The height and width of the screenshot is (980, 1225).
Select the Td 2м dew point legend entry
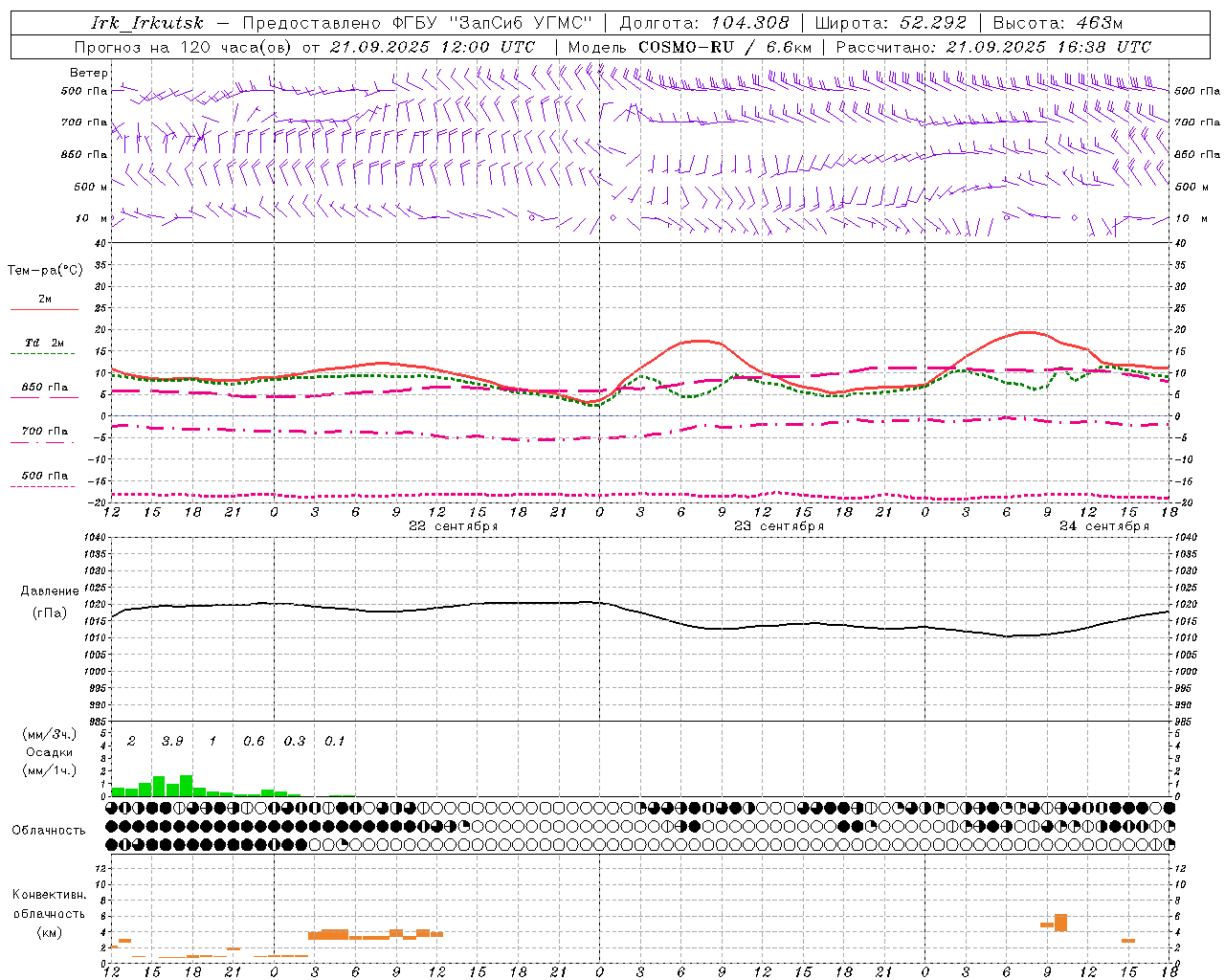click(x=45, y=343)
